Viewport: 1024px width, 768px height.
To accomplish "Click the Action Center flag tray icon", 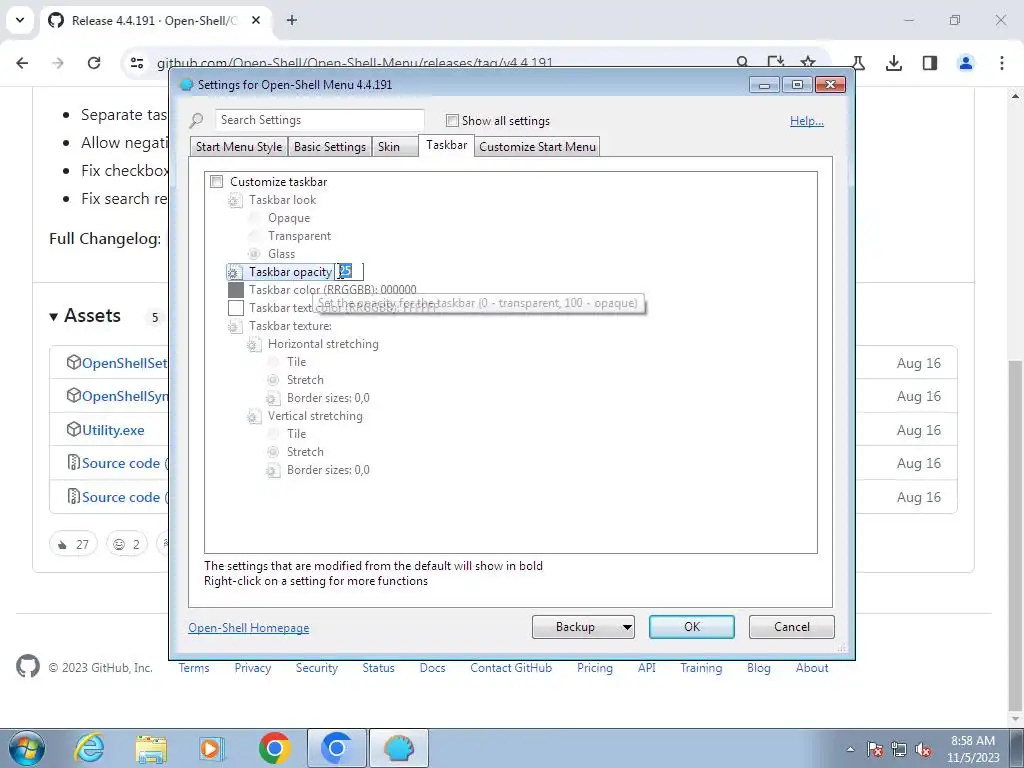I will (x=875, y=750).
